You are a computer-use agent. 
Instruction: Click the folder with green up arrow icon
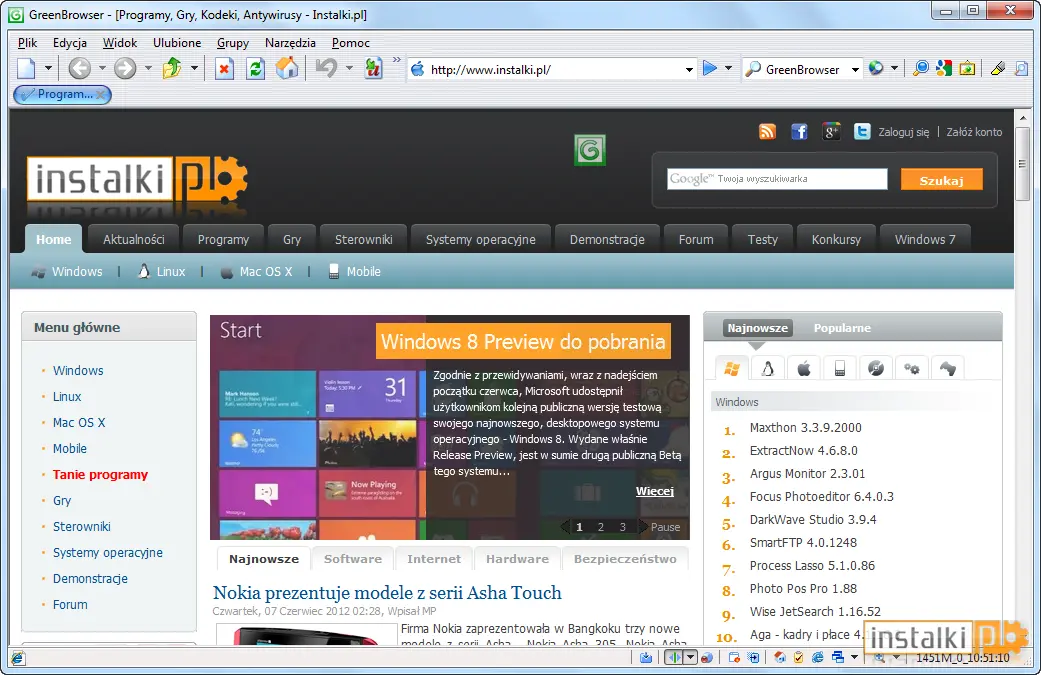pos(172,68)
